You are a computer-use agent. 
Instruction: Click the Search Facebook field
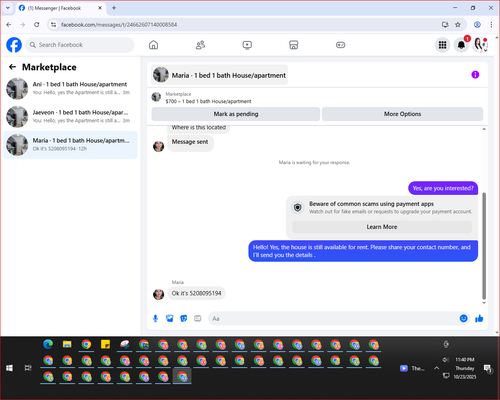point(80,45)
